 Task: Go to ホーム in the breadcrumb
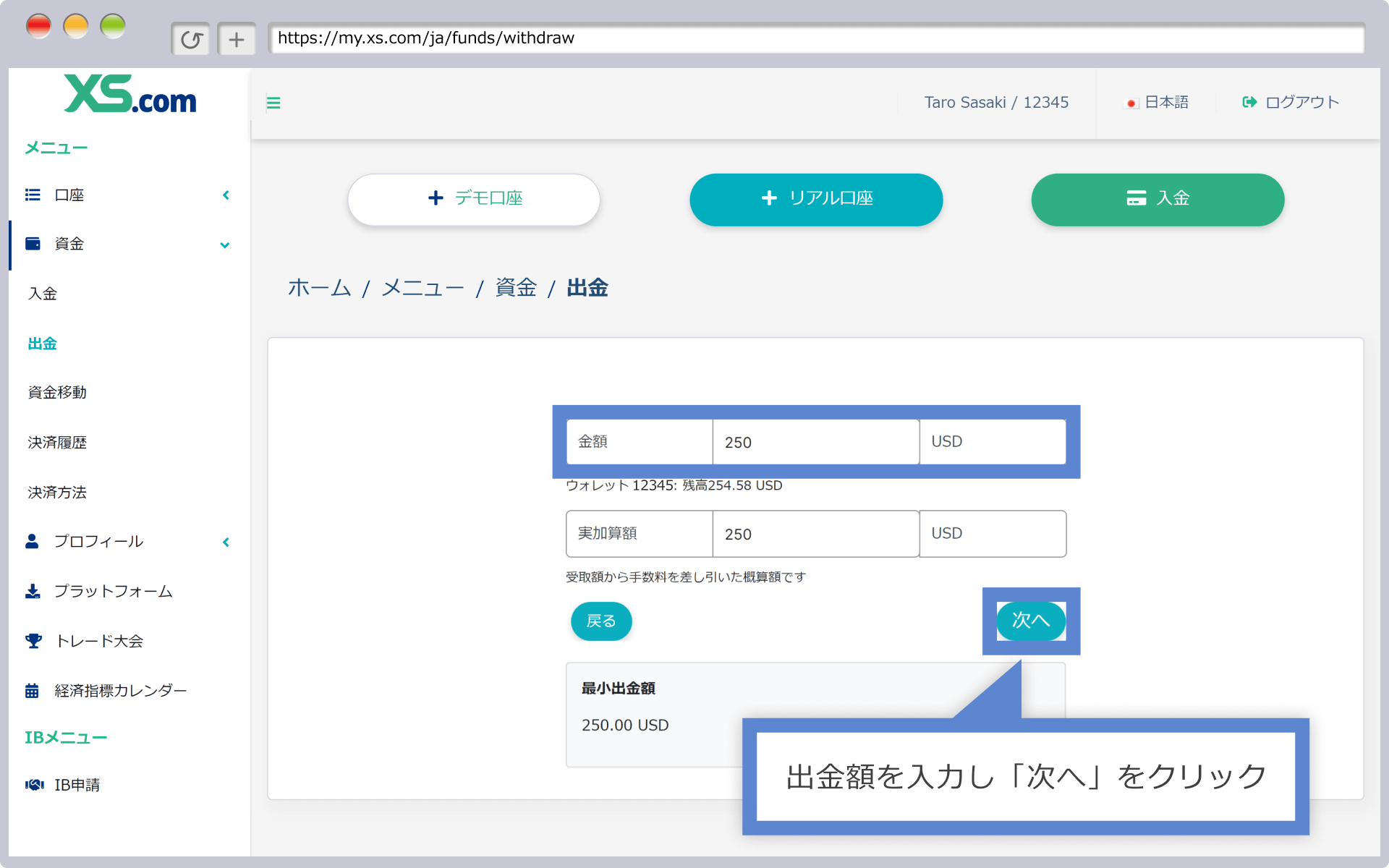320,288
